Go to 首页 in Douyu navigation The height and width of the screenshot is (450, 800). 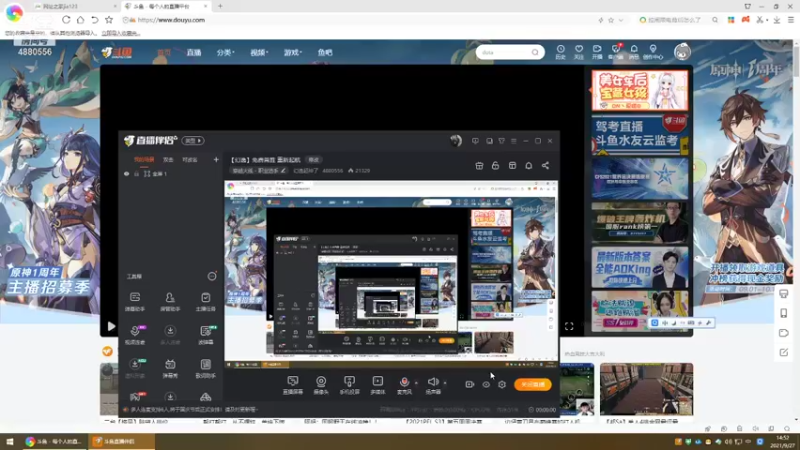[x=164, y=53]
